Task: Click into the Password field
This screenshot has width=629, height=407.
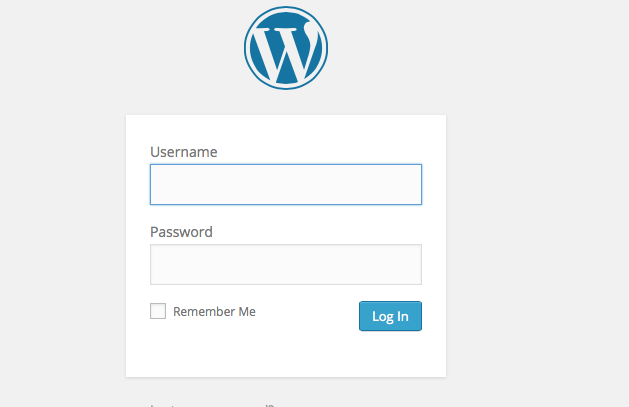Action: pyautogui.click(x=285, y=264)
